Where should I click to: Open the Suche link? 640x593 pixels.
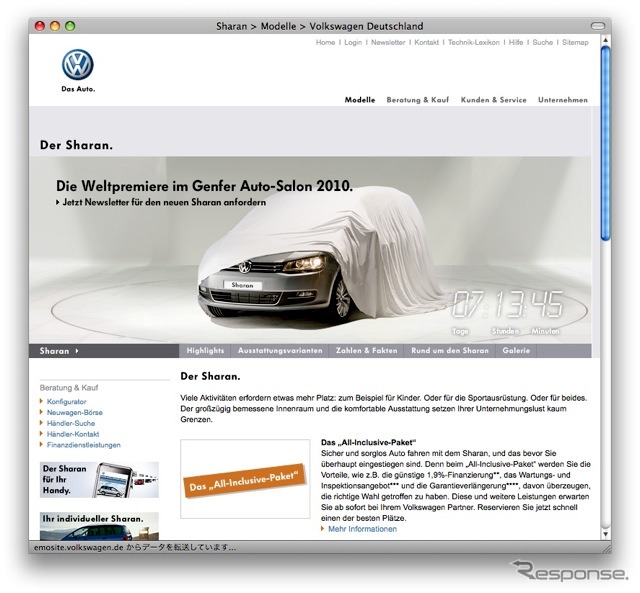(x=542, y=42)
